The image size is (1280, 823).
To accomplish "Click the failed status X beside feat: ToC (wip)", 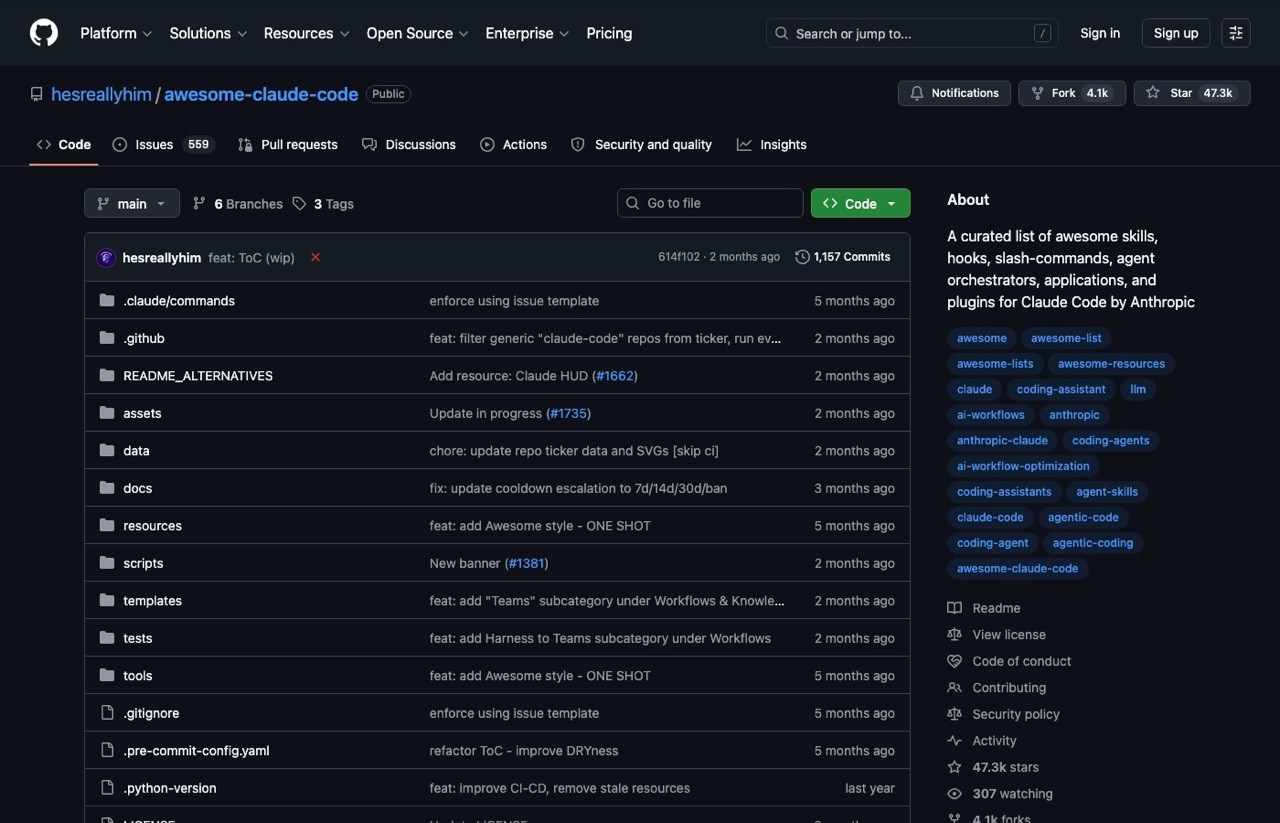I will pos(315,257).
